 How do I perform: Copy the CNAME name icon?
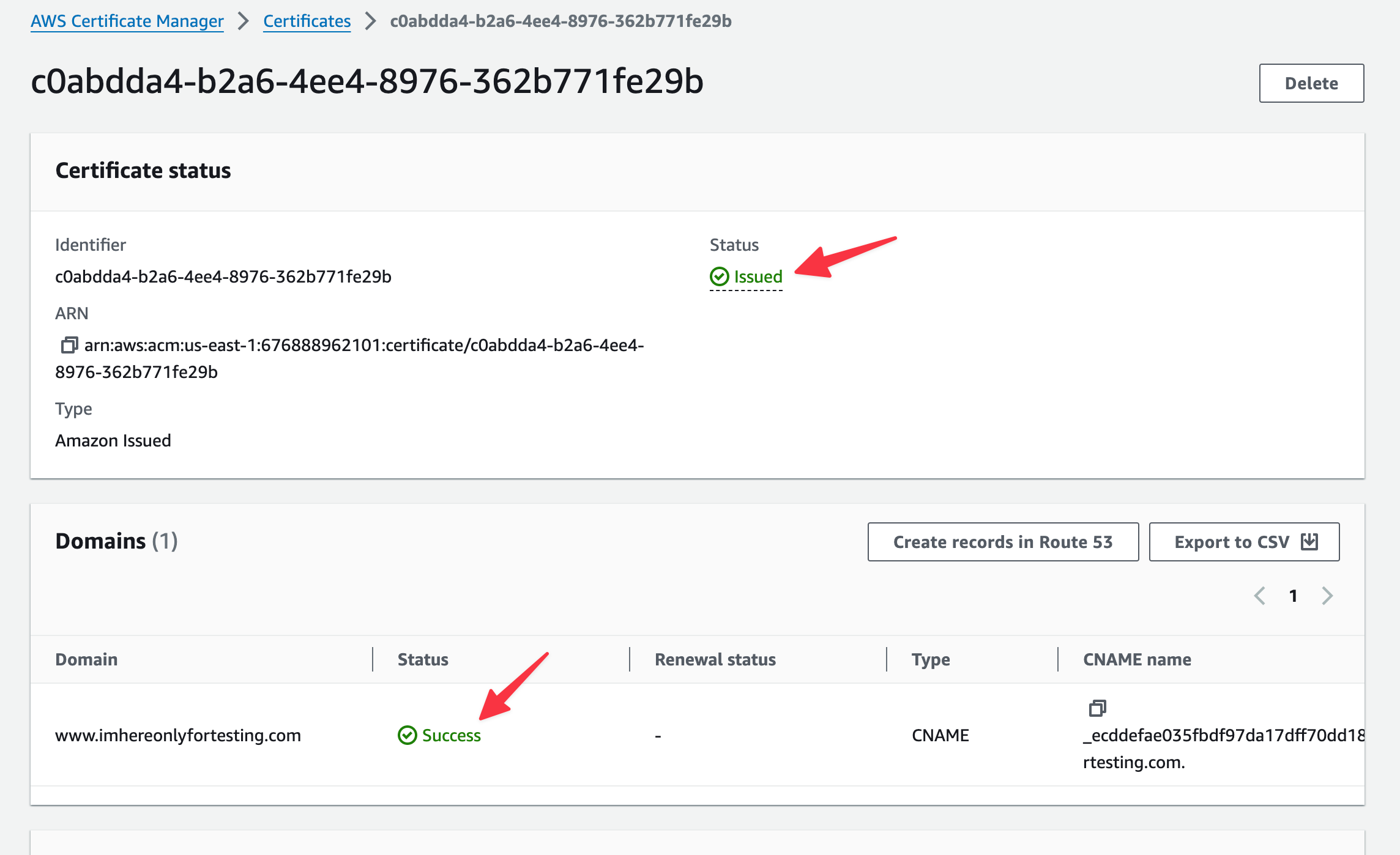tap(1098, 708)
